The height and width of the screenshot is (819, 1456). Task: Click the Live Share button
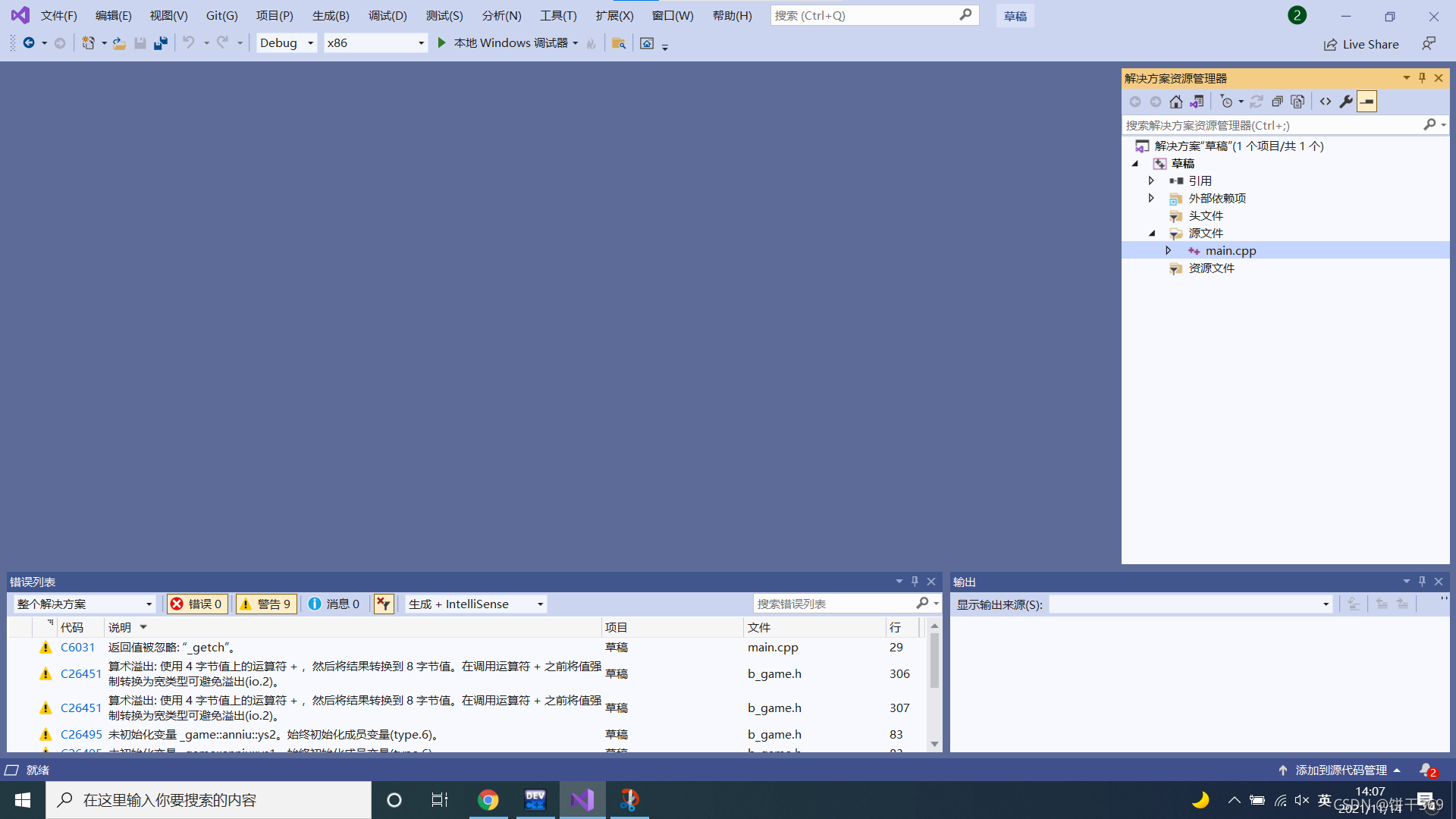pyautogui.click(x=1361, y=44)
